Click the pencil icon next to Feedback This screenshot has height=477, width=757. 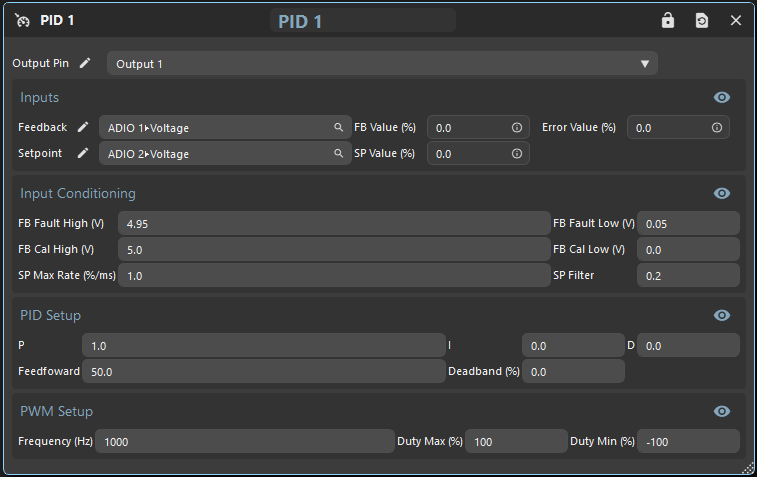(83, 127)
